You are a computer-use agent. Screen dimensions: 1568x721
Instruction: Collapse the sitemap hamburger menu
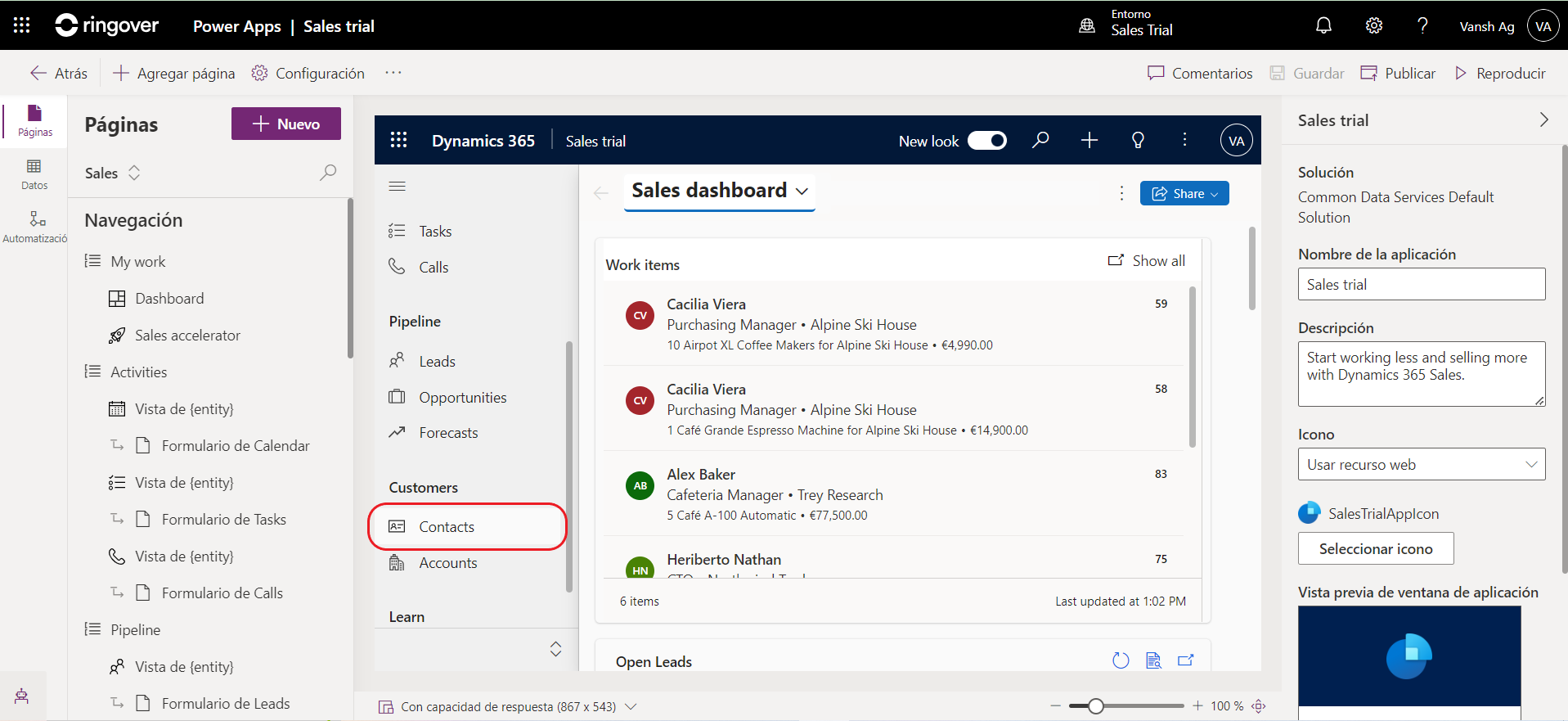pos(398,187)
